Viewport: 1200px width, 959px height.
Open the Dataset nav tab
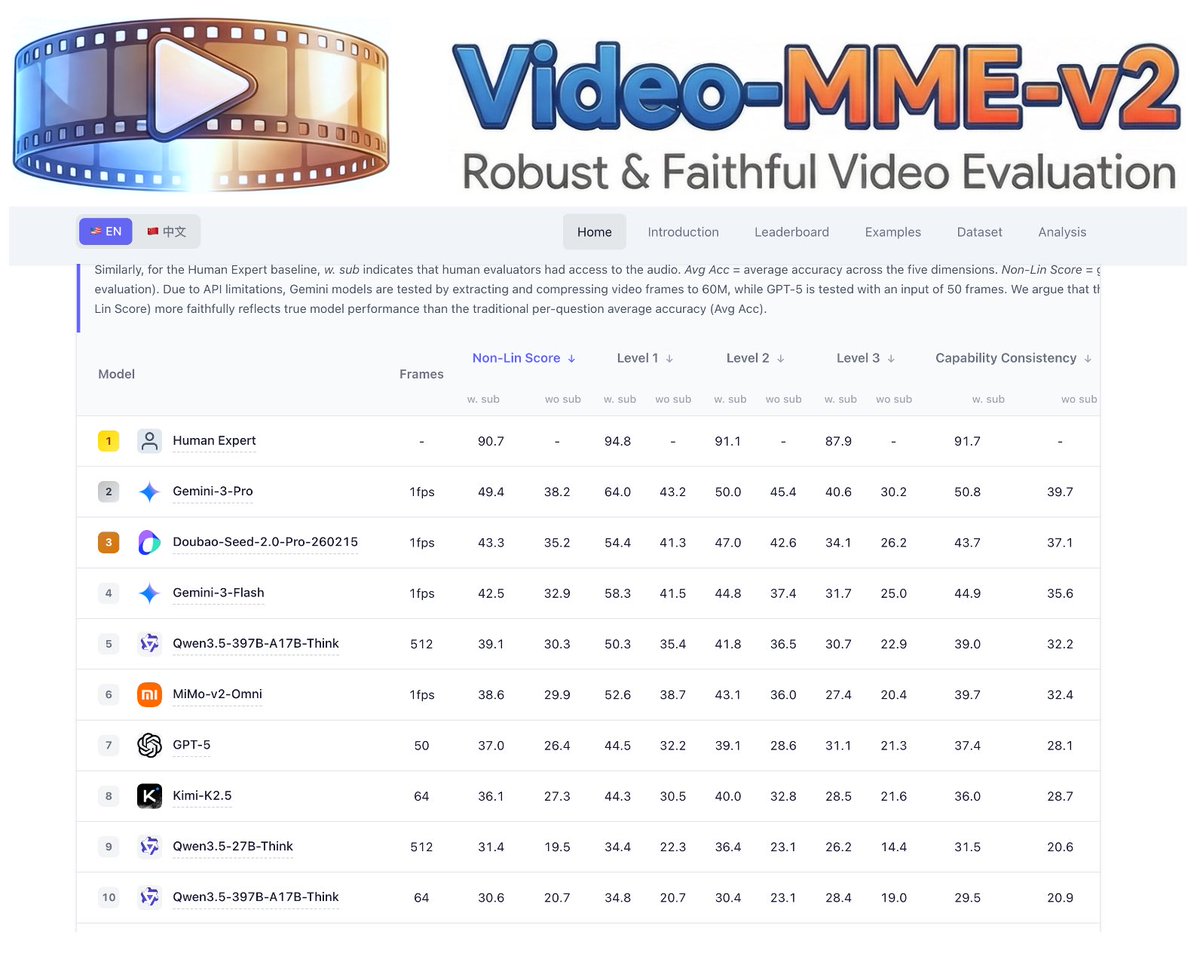click(979, 232)
